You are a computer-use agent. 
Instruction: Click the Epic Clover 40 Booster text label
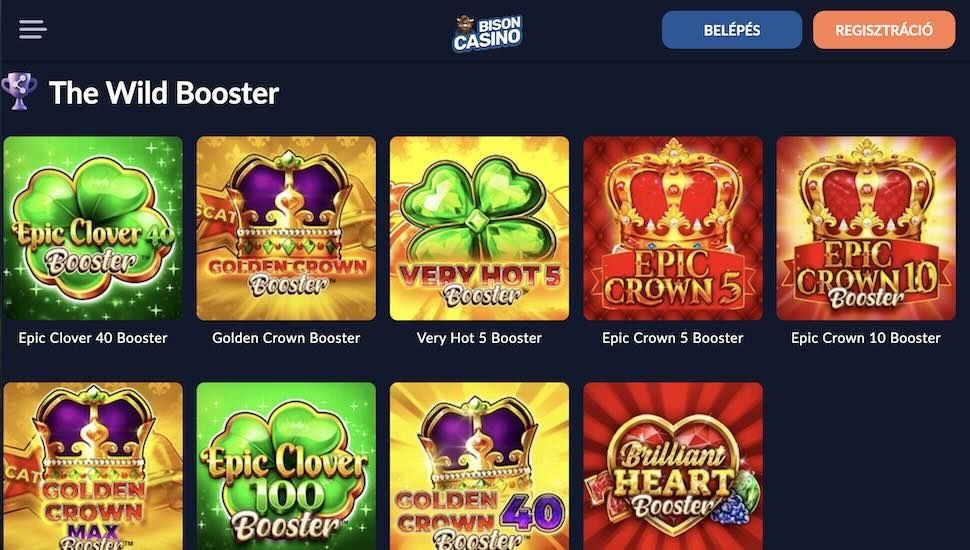click(93, 338)
